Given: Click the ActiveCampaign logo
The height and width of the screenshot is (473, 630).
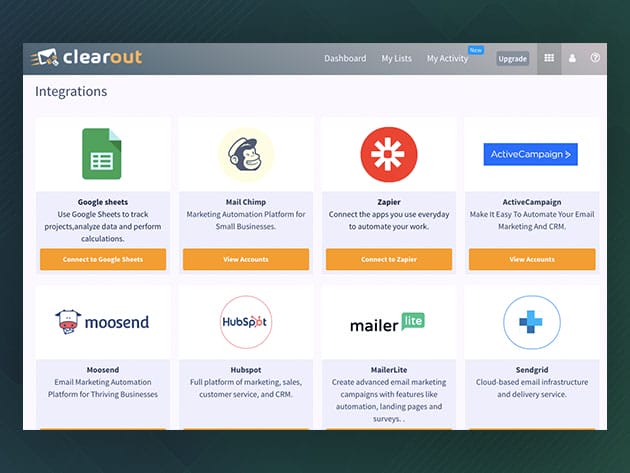Looking at the screenshot, I should coord(531,154).
